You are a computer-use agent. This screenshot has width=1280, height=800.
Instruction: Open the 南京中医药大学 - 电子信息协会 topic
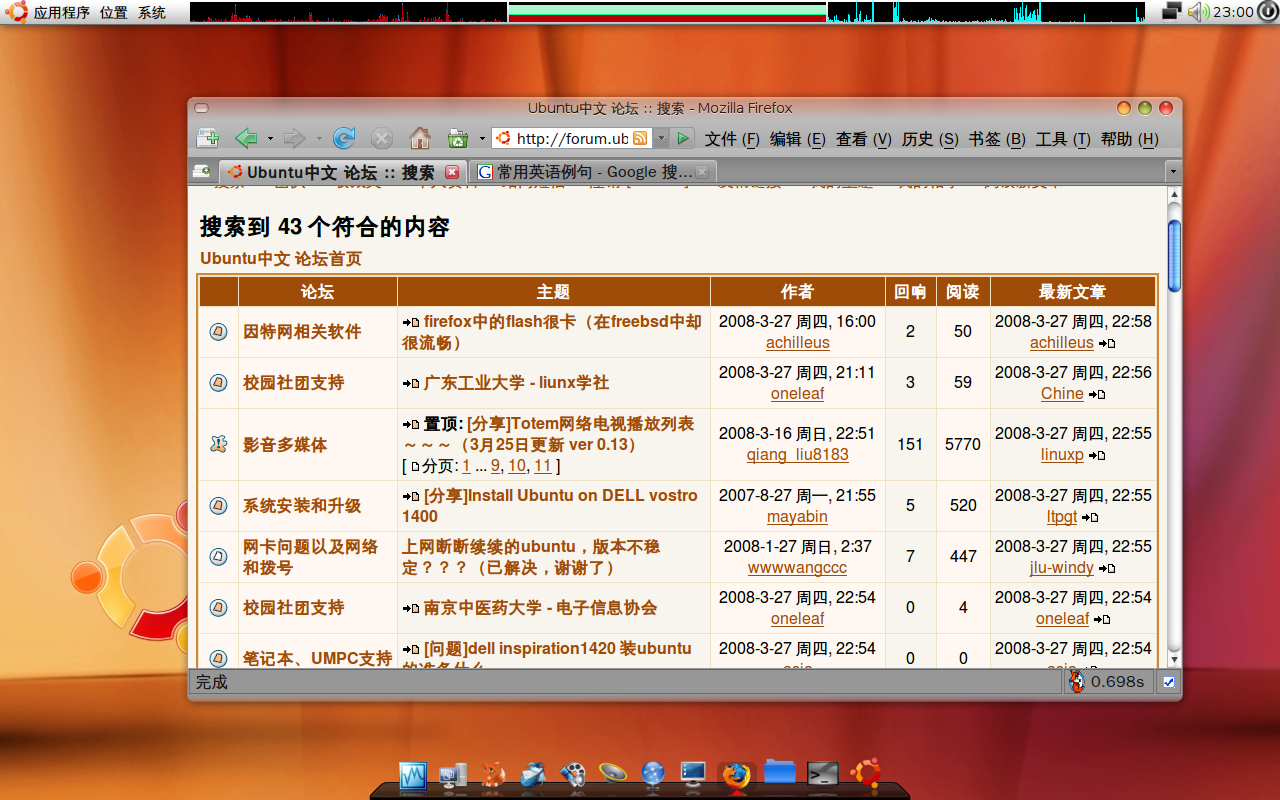pos(540,608)
